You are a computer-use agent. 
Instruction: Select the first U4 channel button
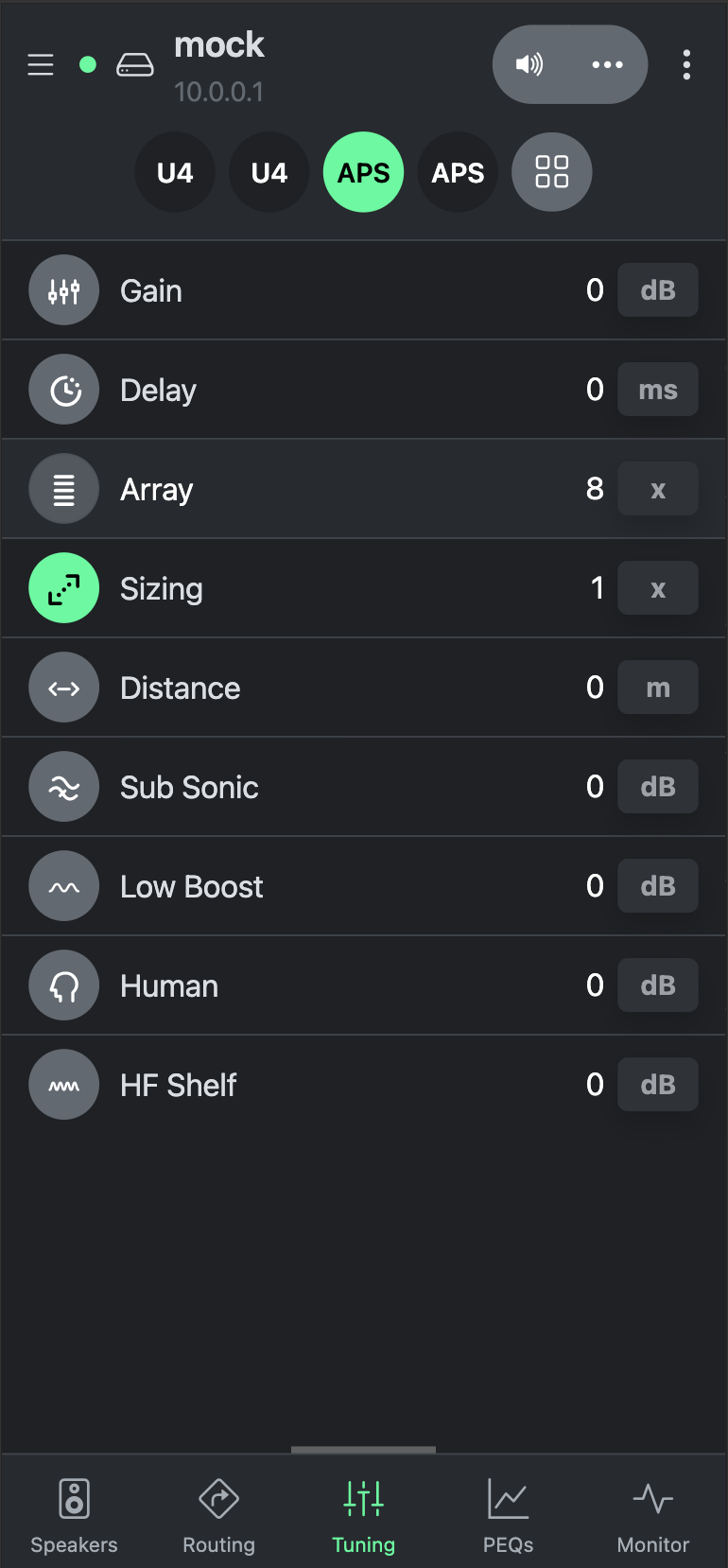point(175,172)
